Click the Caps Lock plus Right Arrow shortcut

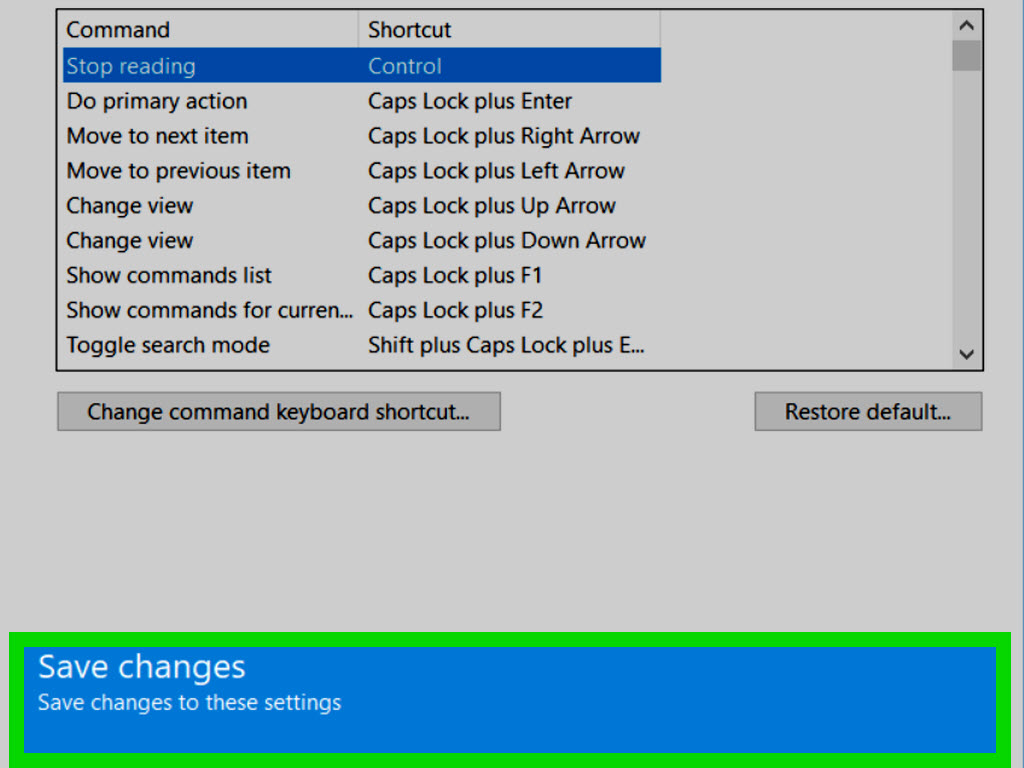(504, 136)
